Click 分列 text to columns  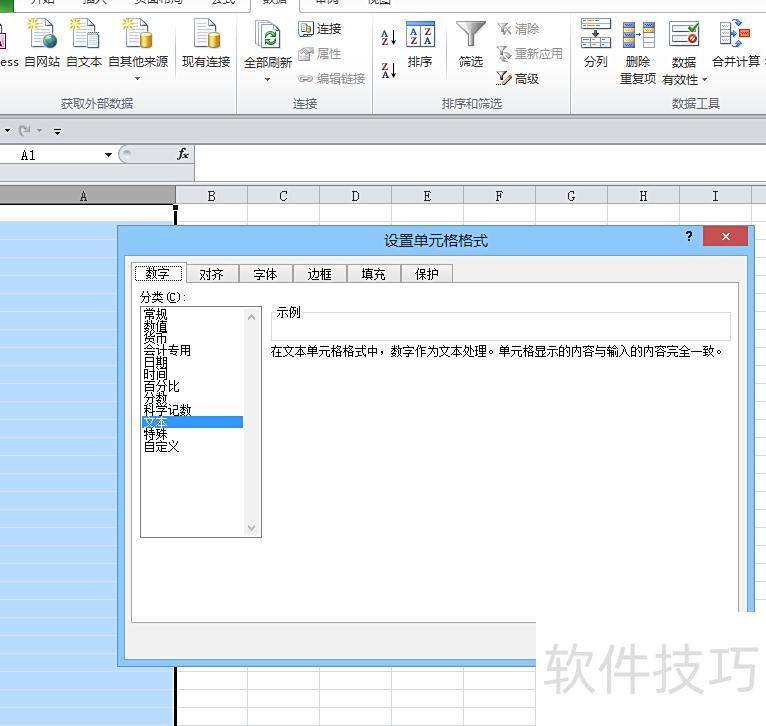(x=596, y=43)
